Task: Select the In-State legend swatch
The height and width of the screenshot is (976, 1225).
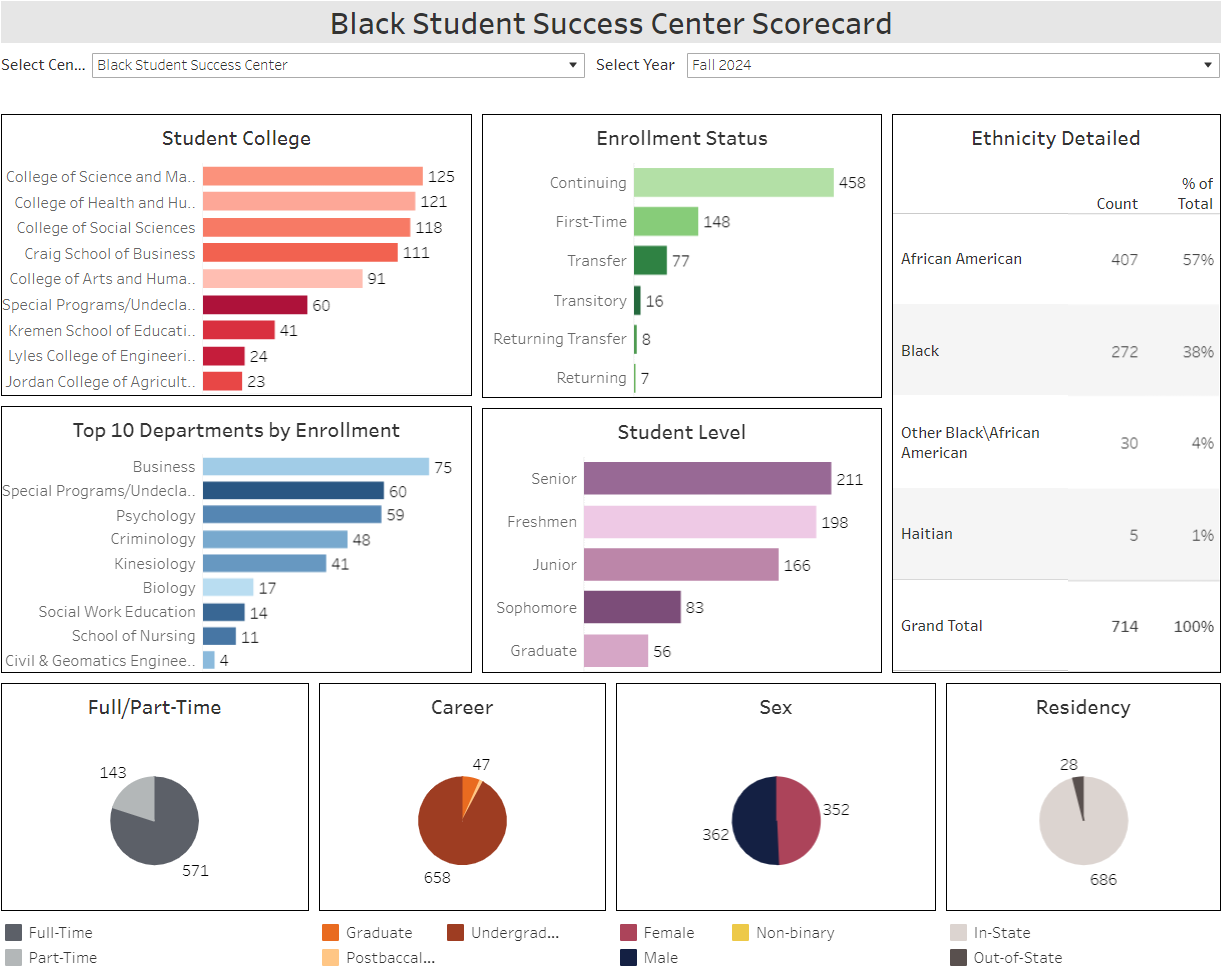Action: (958, 933)
